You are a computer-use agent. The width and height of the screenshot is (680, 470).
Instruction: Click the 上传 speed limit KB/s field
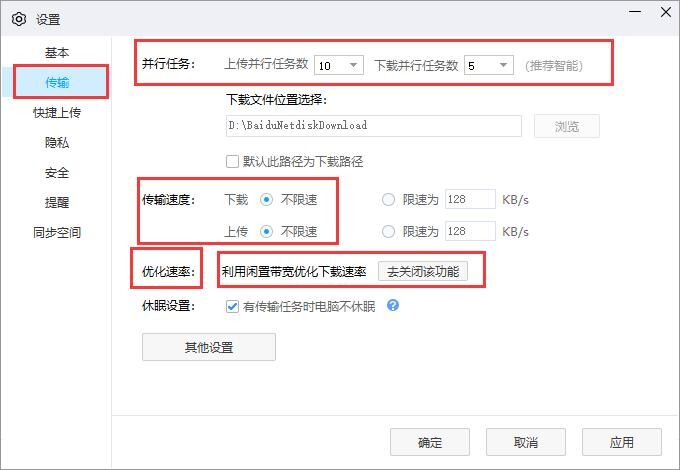point(470,232)
